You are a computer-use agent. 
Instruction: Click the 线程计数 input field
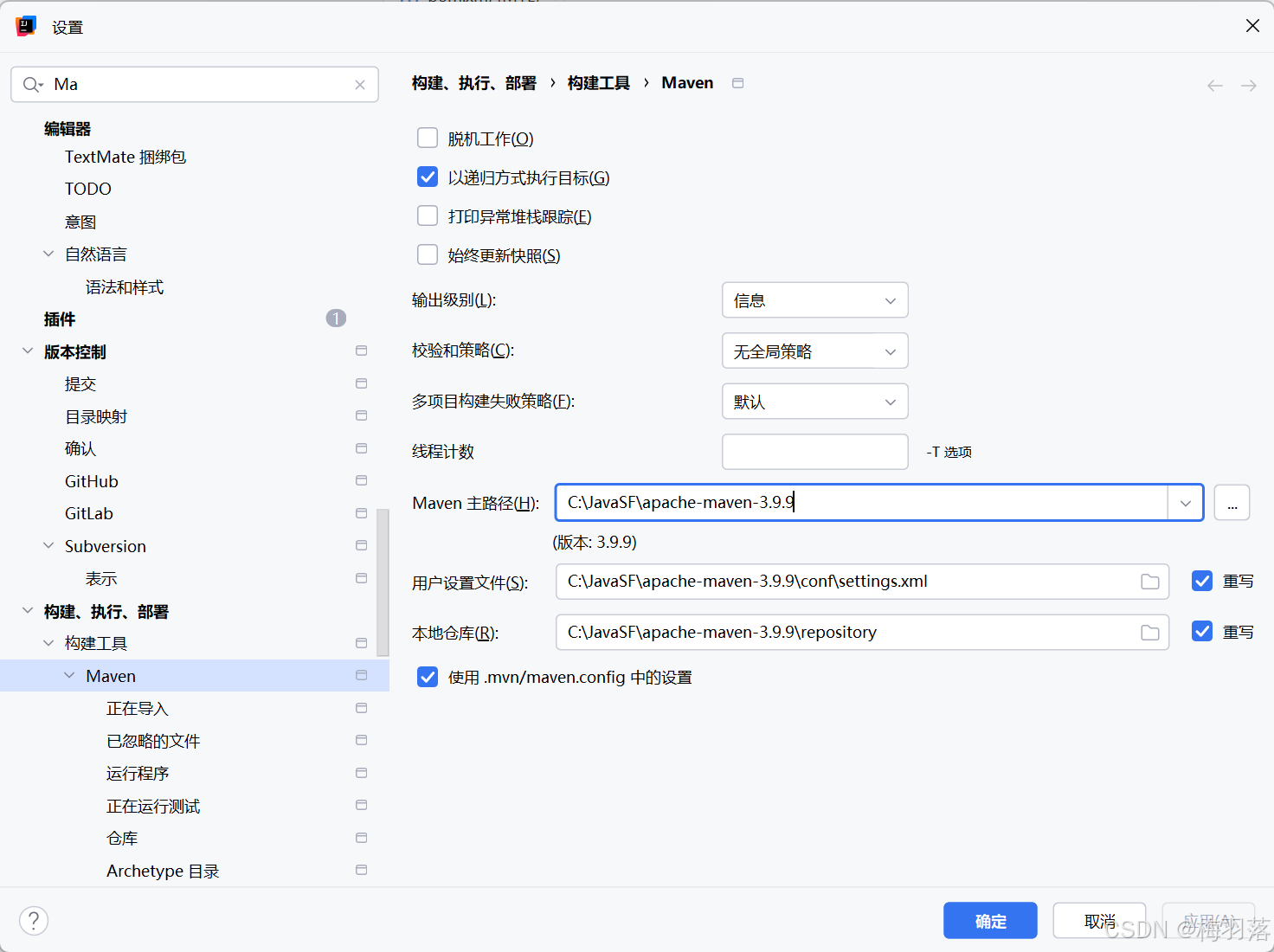click(815, 452)
